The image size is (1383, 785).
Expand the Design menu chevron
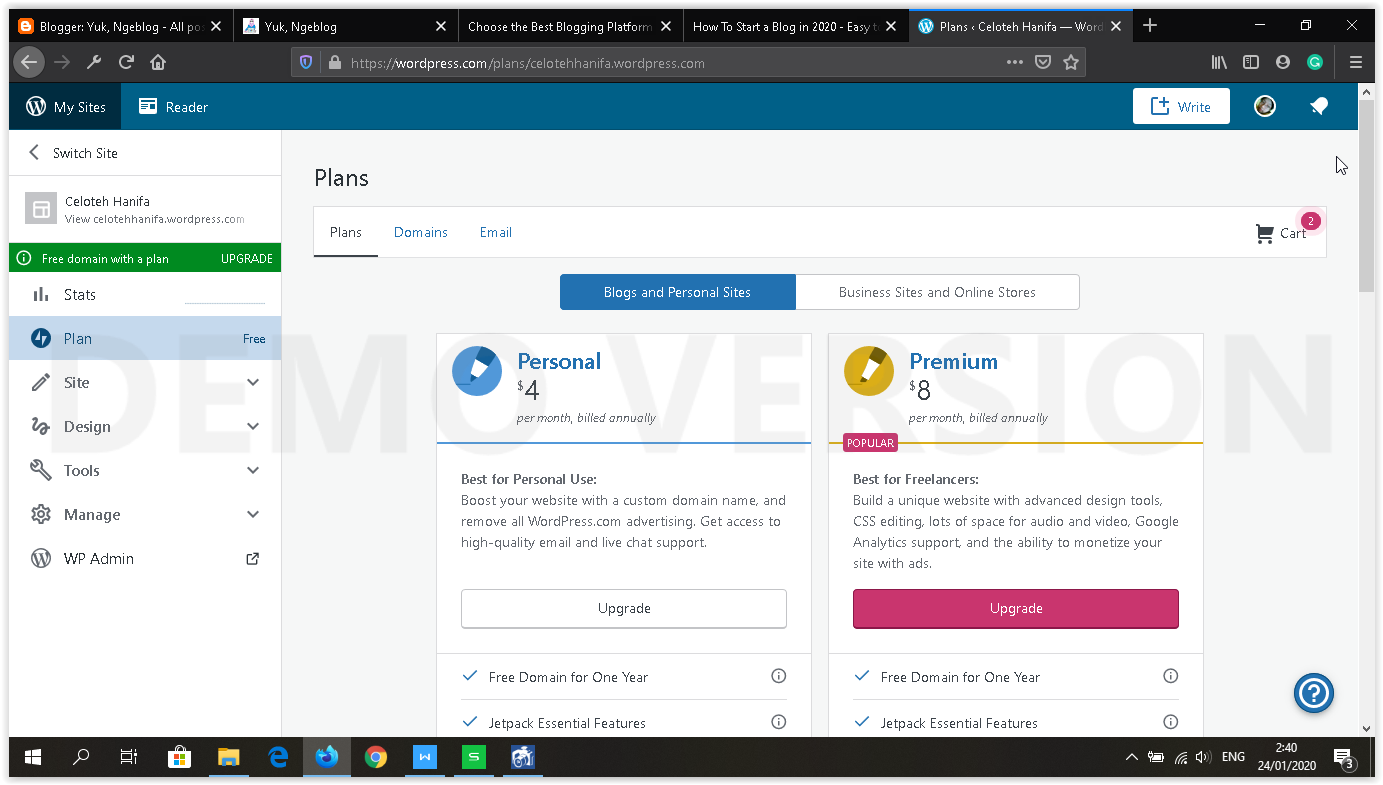(x=253, y=426)
